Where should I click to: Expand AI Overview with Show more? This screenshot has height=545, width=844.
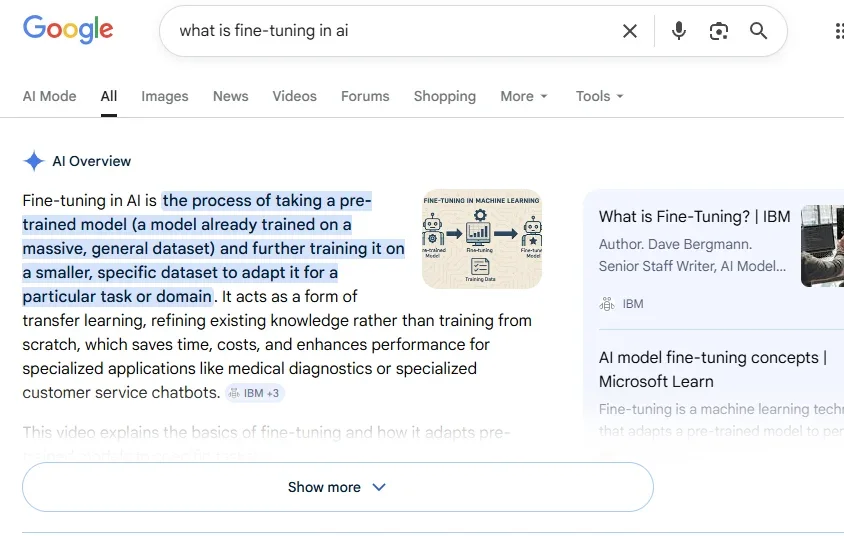tap(338, 487)
